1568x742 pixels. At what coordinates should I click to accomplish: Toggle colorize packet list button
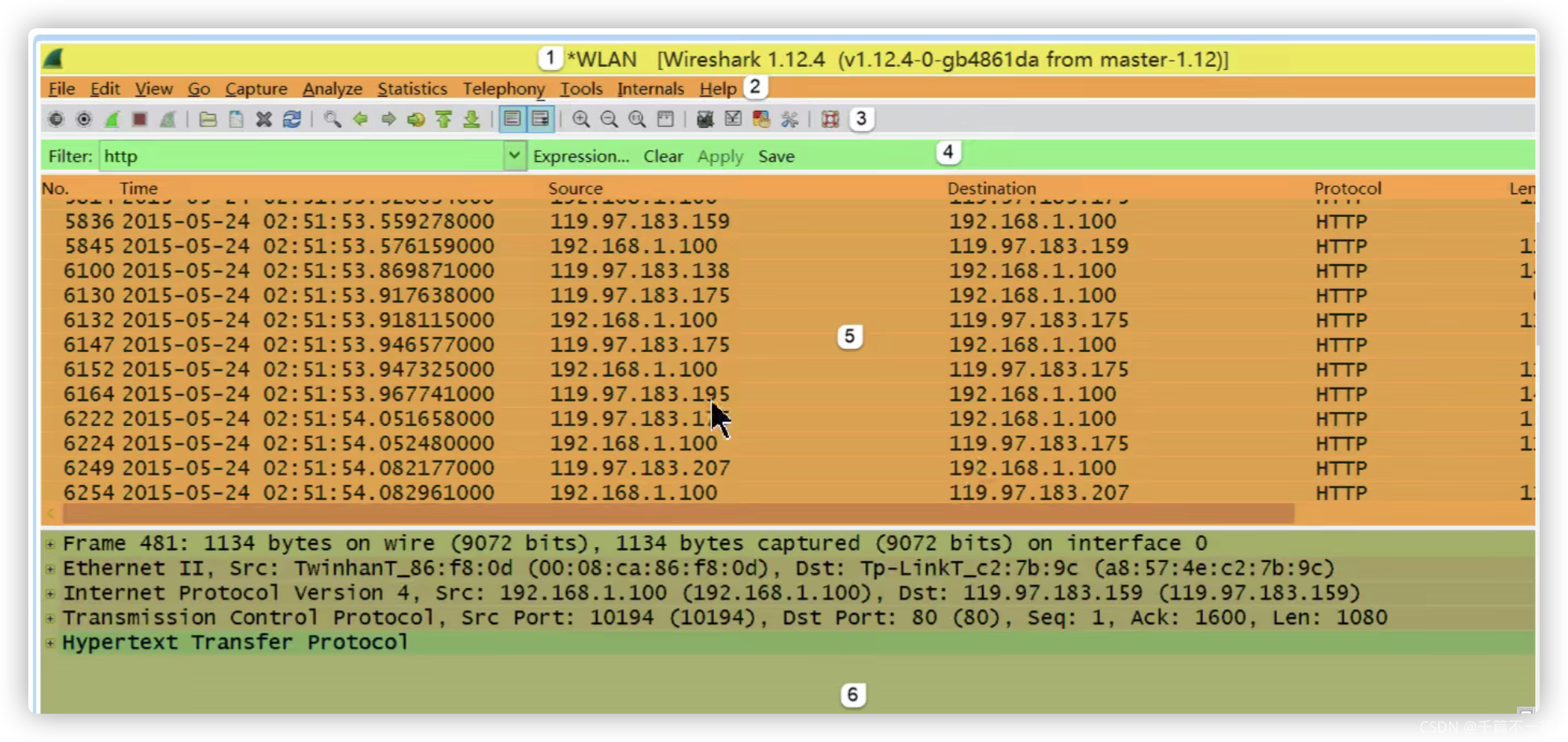click(512, 119)
